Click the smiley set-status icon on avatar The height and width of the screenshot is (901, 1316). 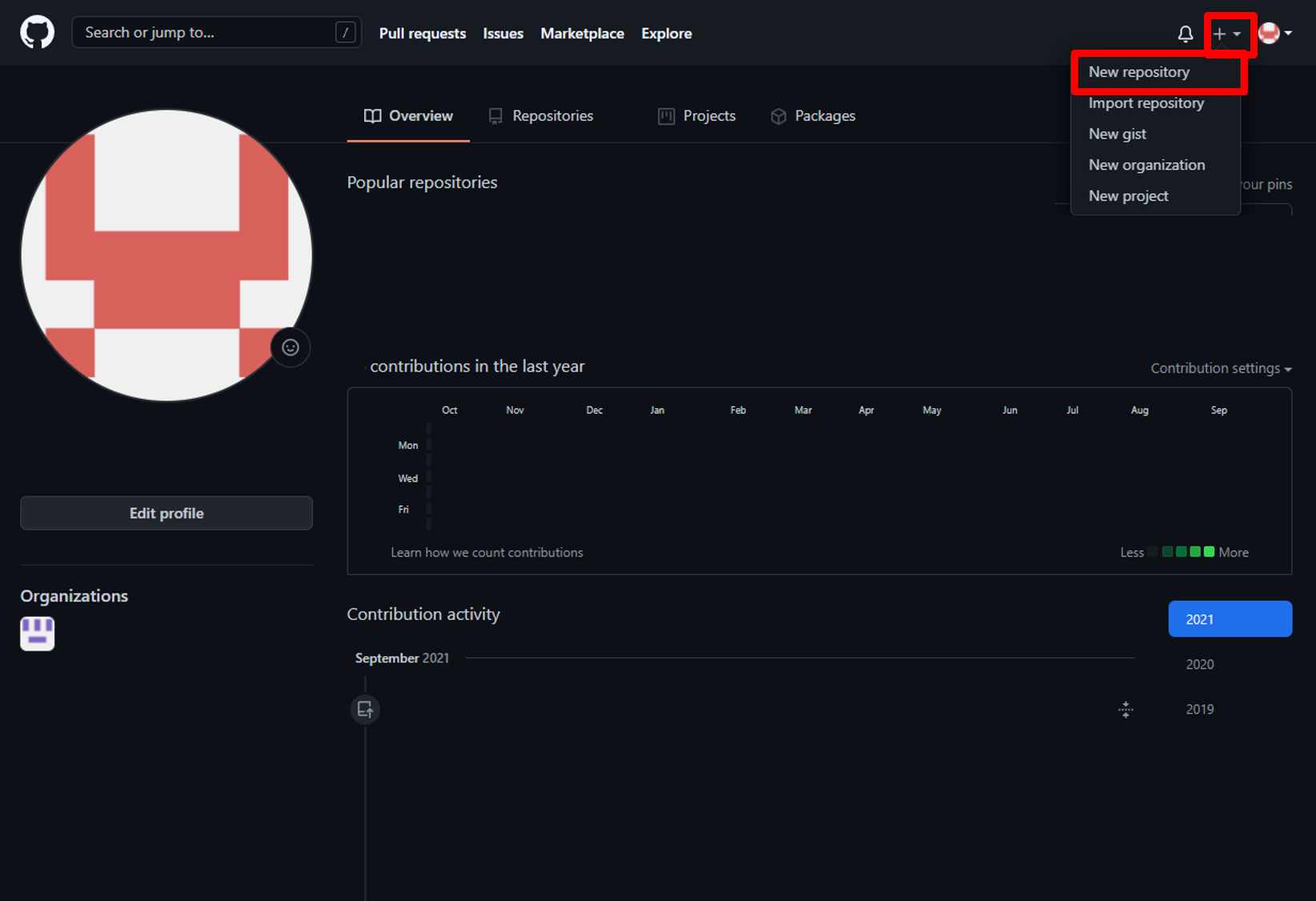pos(291,348)
